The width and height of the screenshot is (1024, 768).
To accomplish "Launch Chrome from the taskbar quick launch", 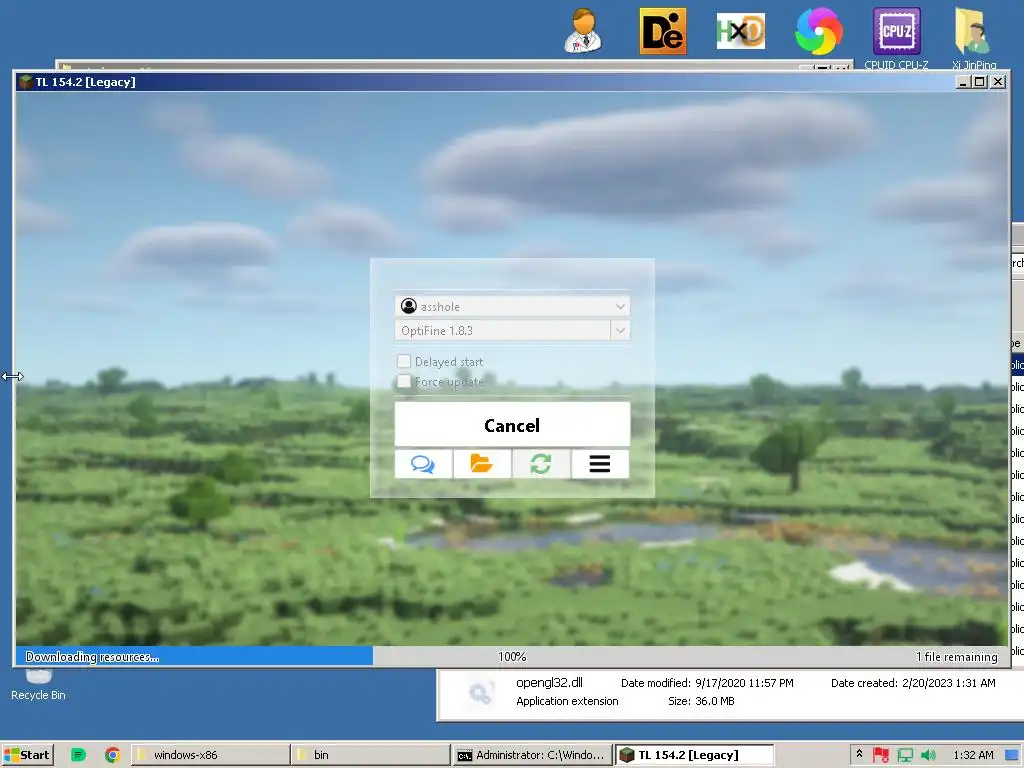I will tap(112, 755).
